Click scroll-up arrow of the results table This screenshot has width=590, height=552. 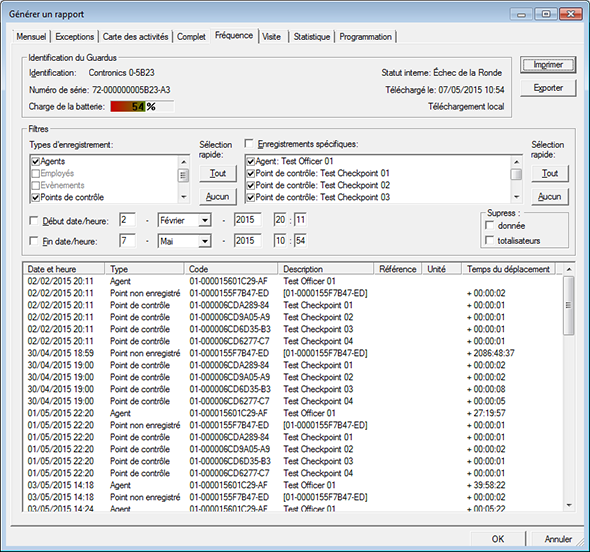569,269
